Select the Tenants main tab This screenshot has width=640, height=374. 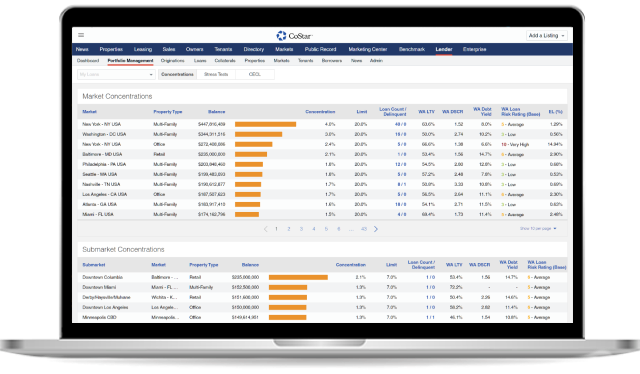[223, 49]
